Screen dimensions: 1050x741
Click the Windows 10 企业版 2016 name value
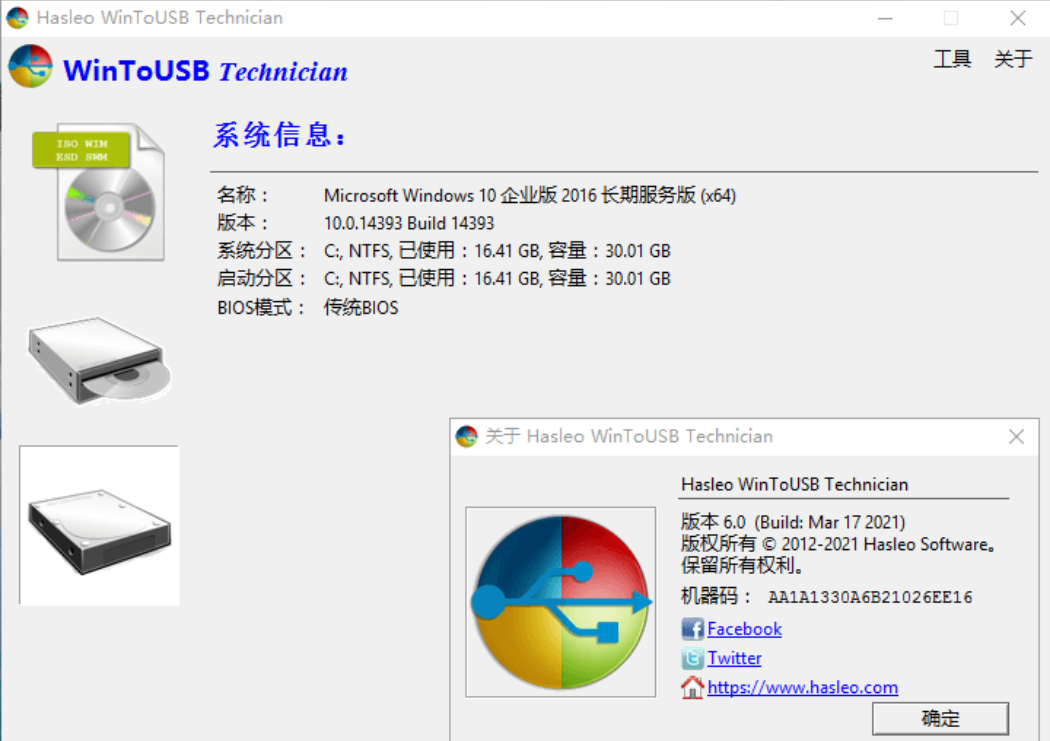pos(530,195)
